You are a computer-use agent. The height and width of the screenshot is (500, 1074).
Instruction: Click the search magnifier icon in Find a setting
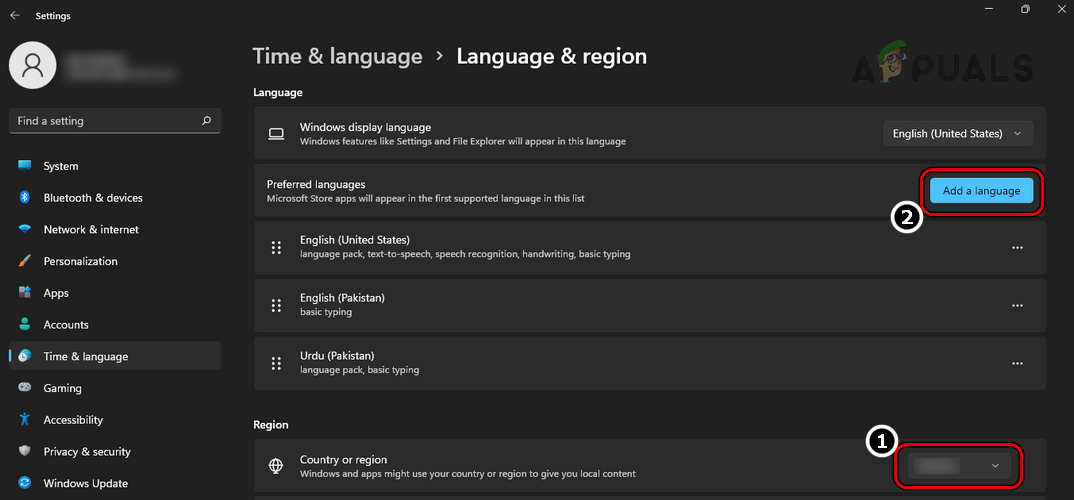[206, 121]
